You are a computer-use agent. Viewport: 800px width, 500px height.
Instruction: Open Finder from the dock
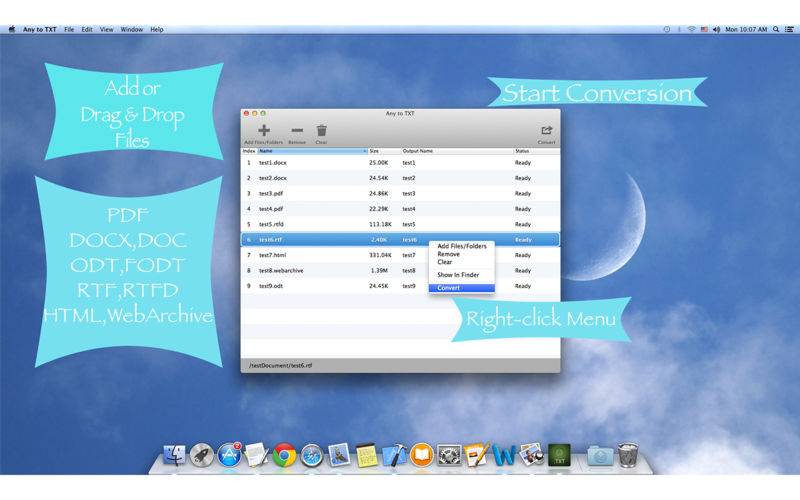click(x=175, y=455)
